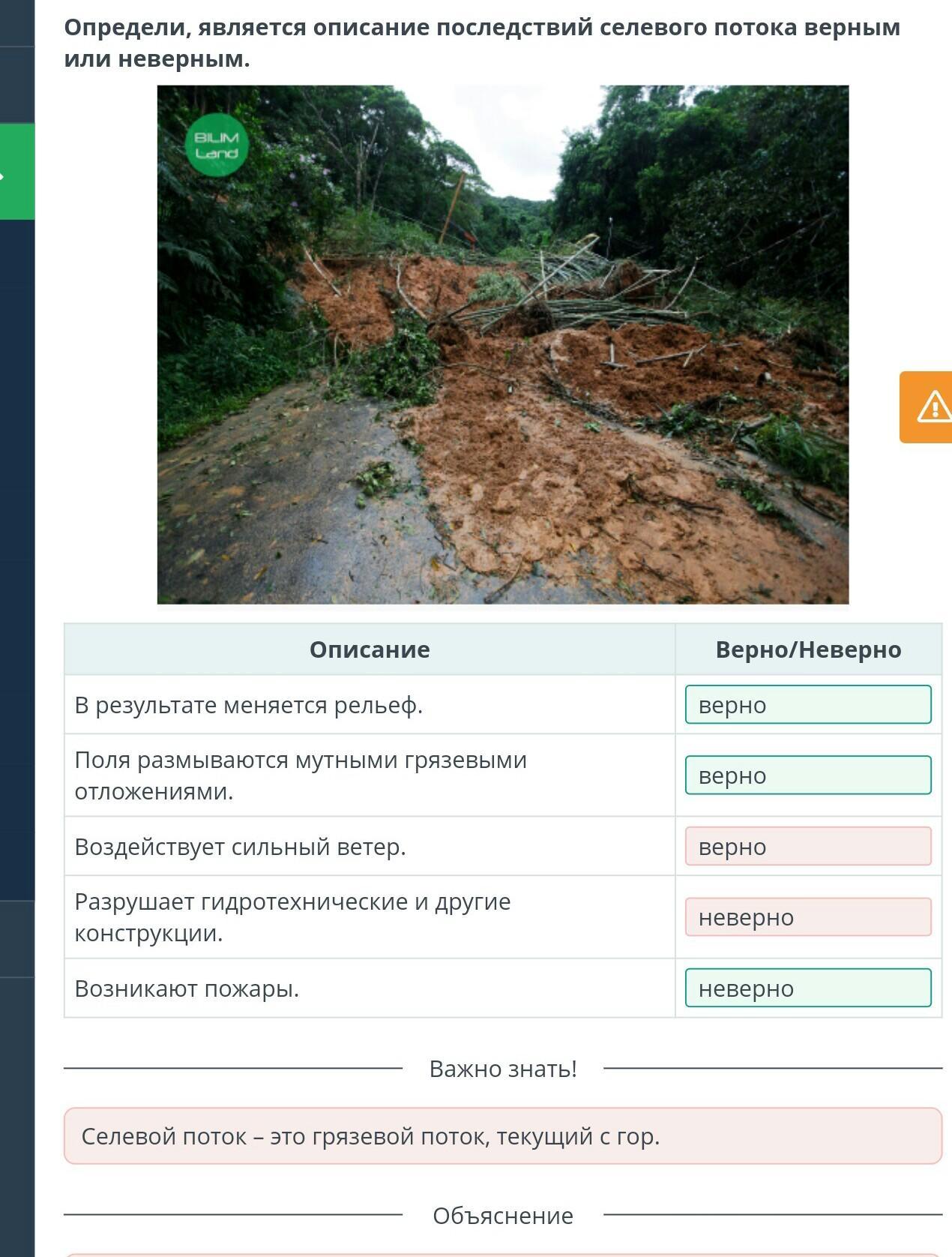Open the answer dropdown for 'Возникают пожары'
This screenshot has height=1257, width=952.
(x=808, y=988)
